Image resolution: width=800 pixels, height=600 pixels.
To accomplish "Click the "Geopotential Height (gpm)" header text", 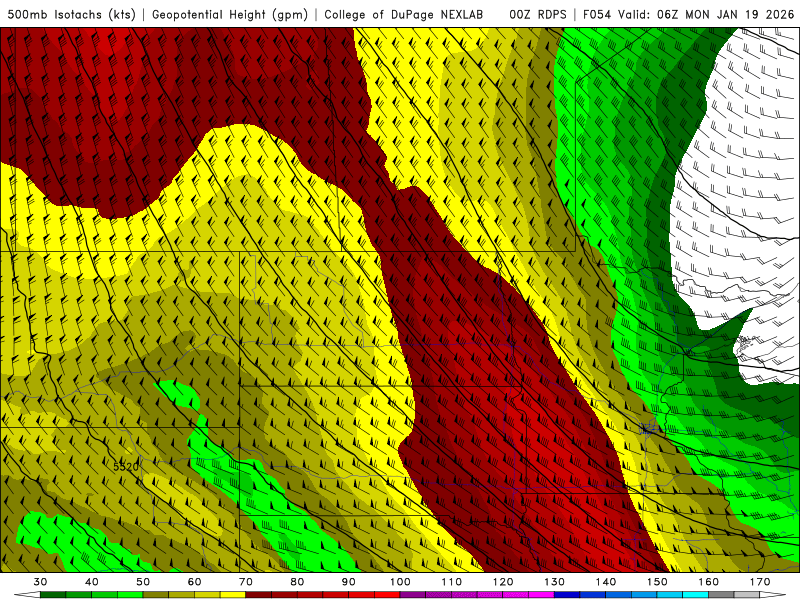I will click(230, 14).
